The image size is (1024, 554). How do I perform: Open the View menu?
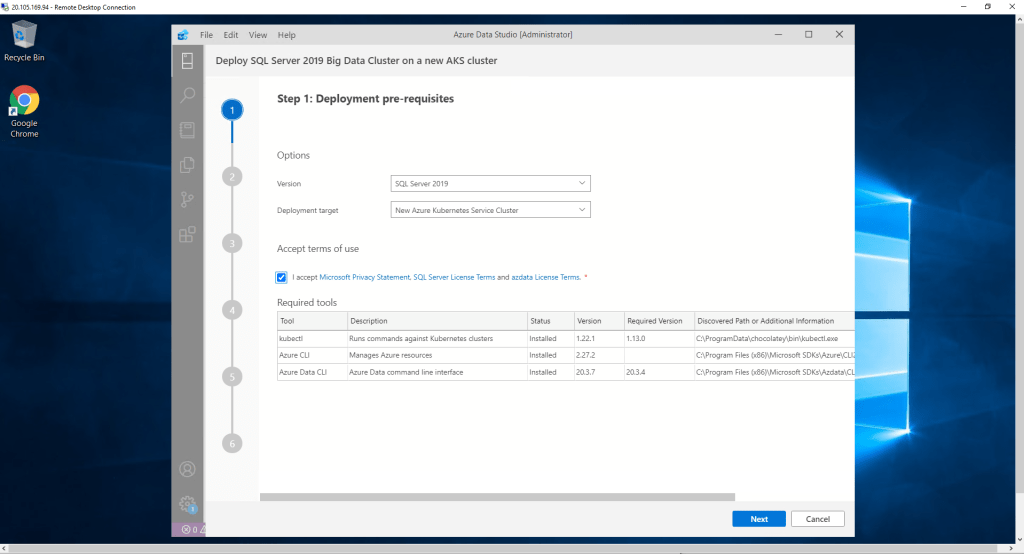(x=257, y=34)
